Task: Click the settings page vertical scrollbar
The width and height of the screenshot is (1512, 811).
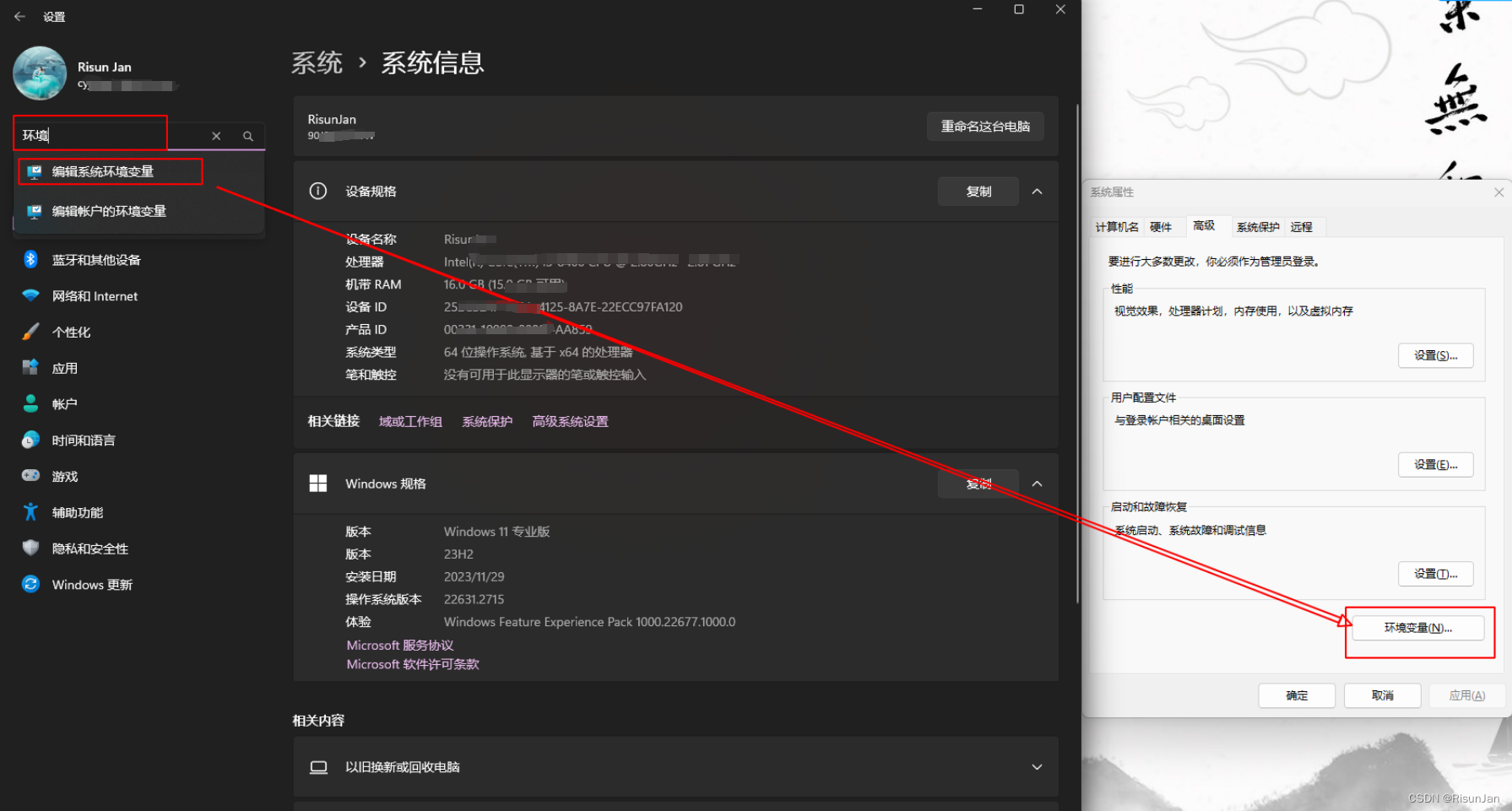Action: (1076, 354)
